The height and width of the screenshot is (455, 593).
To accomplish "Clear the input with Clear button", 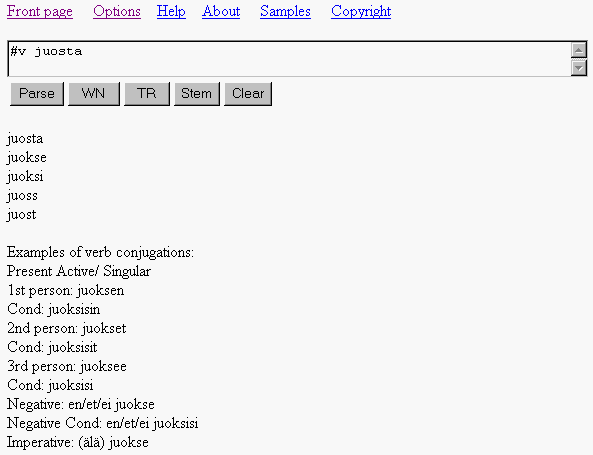I will [248, 93].
